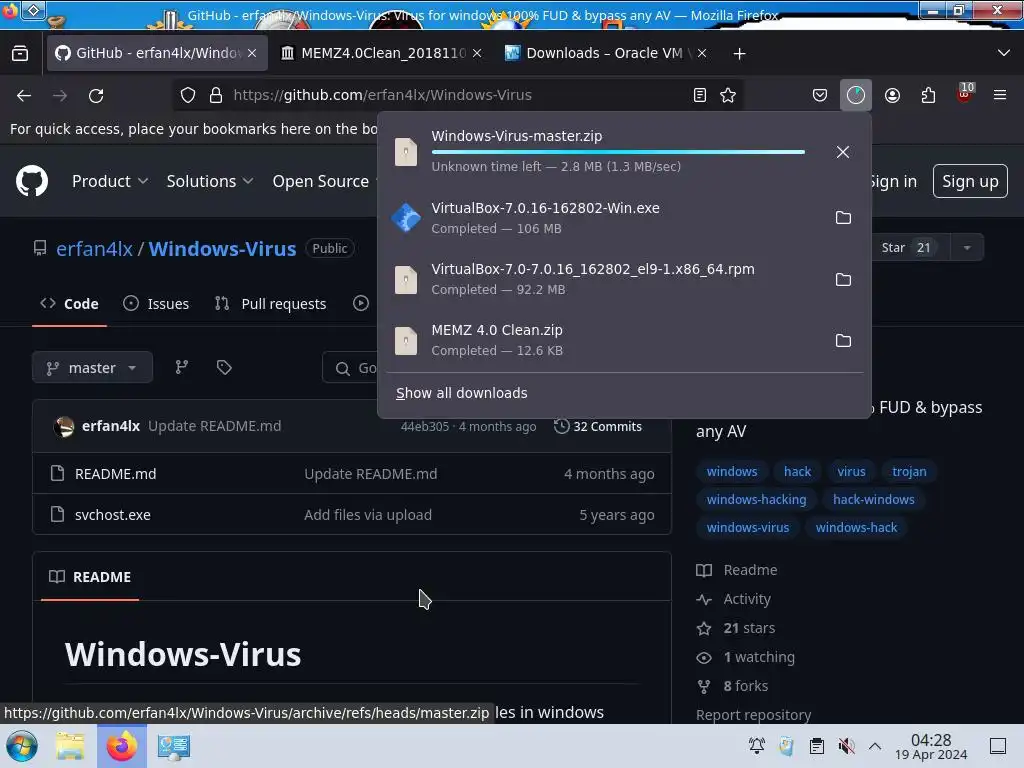Click the Windows Start orb
1024x768 pixels.
click(x=22, y=746)
